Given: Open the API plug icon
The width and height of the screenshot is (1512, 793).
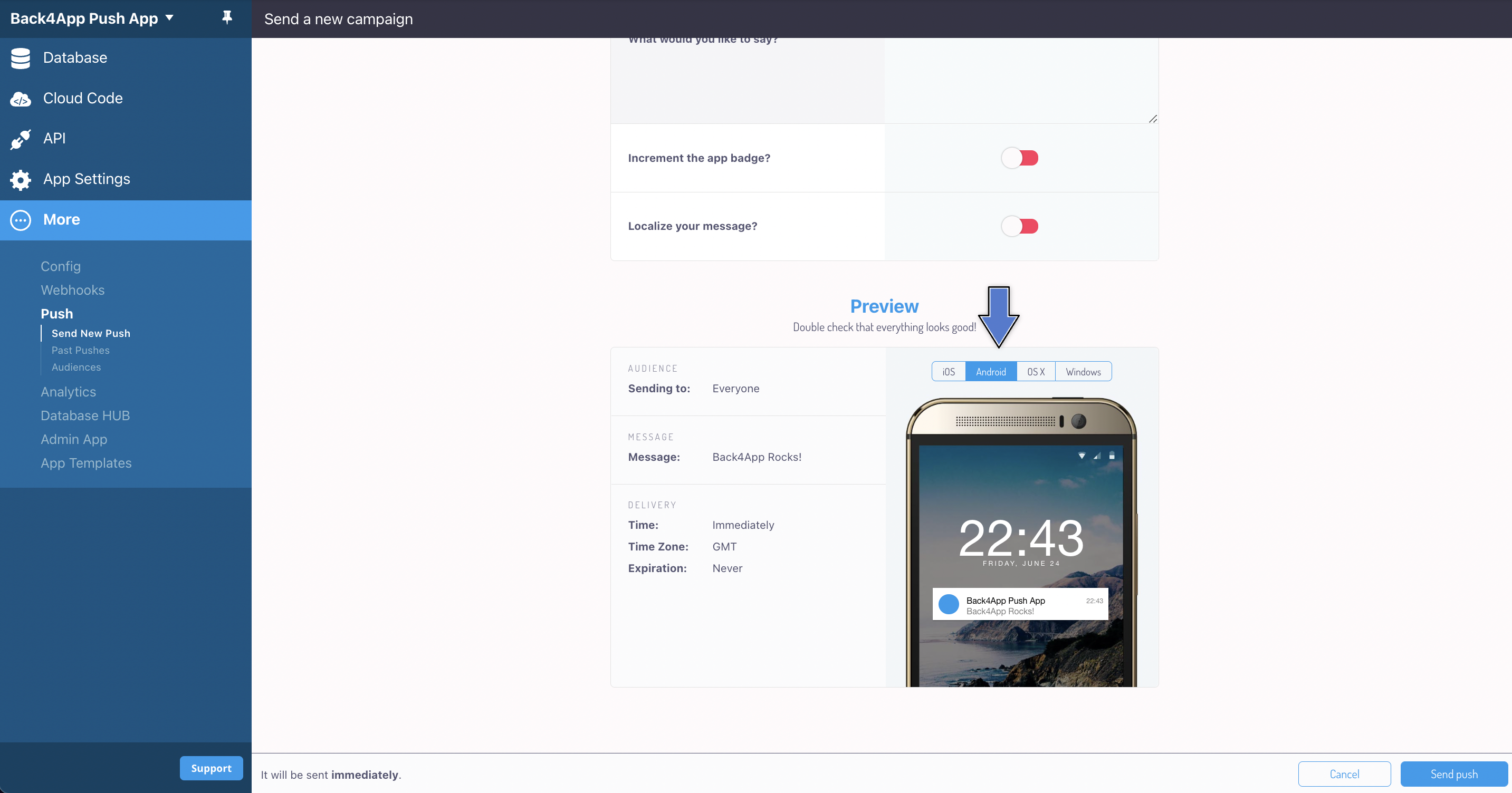Looking at the screenshot, I should click(x=21, y=139).
